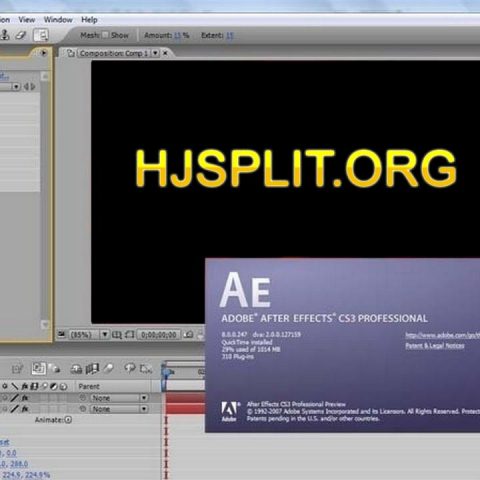The image size is (480, 480).
Task: Enable the Motion Blur master icon
Action: [x=108, y=368]
